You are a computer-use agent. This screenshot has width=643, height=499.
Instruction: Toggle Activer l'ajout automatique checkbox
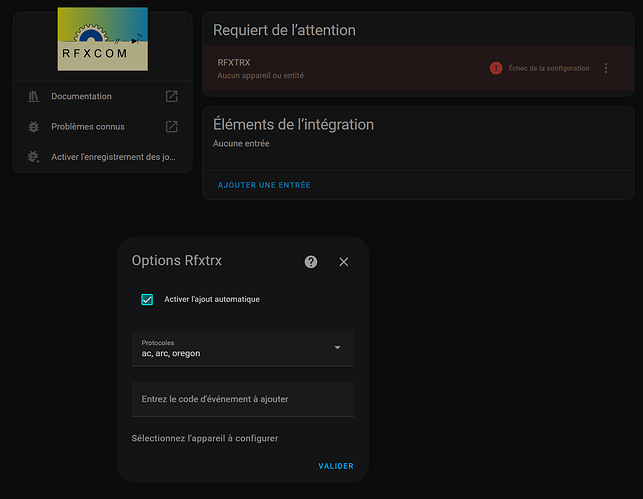147,299
